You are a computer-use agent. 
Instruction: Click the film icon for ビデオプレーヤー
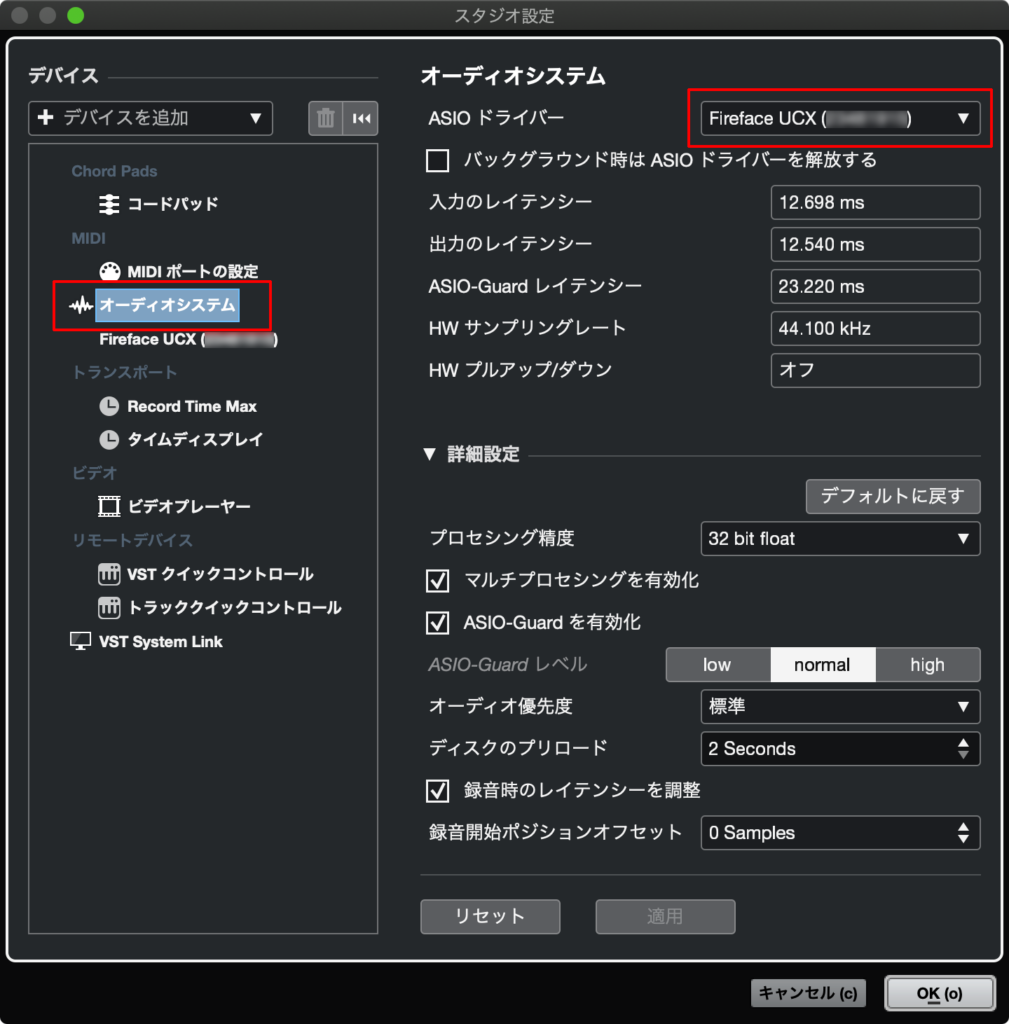108,506
